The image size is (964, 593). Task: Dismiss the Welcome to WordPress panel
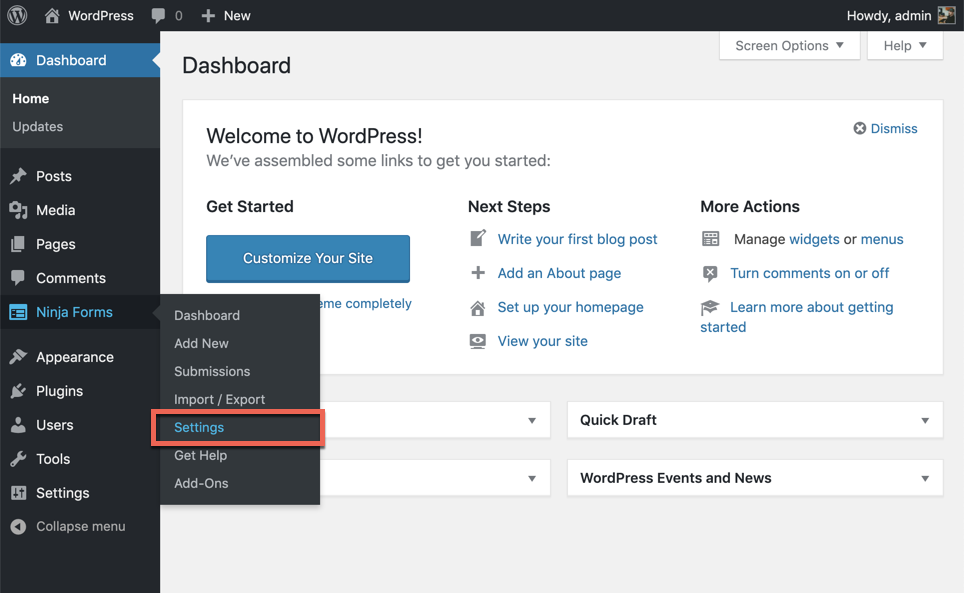tap(885, 128)
